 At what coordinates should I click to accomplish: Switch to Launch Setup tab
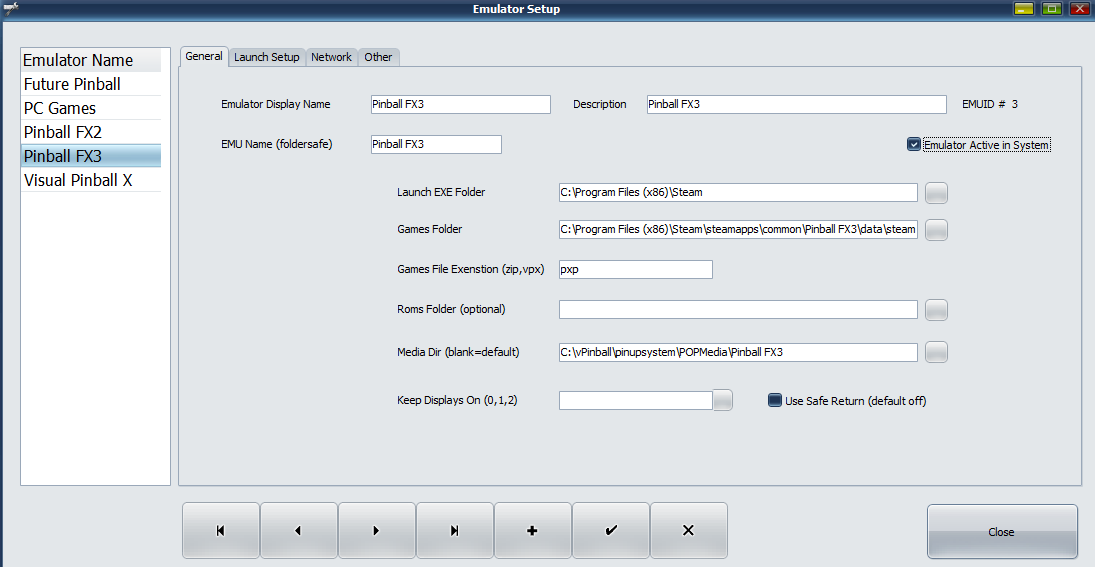pos(266,57)
